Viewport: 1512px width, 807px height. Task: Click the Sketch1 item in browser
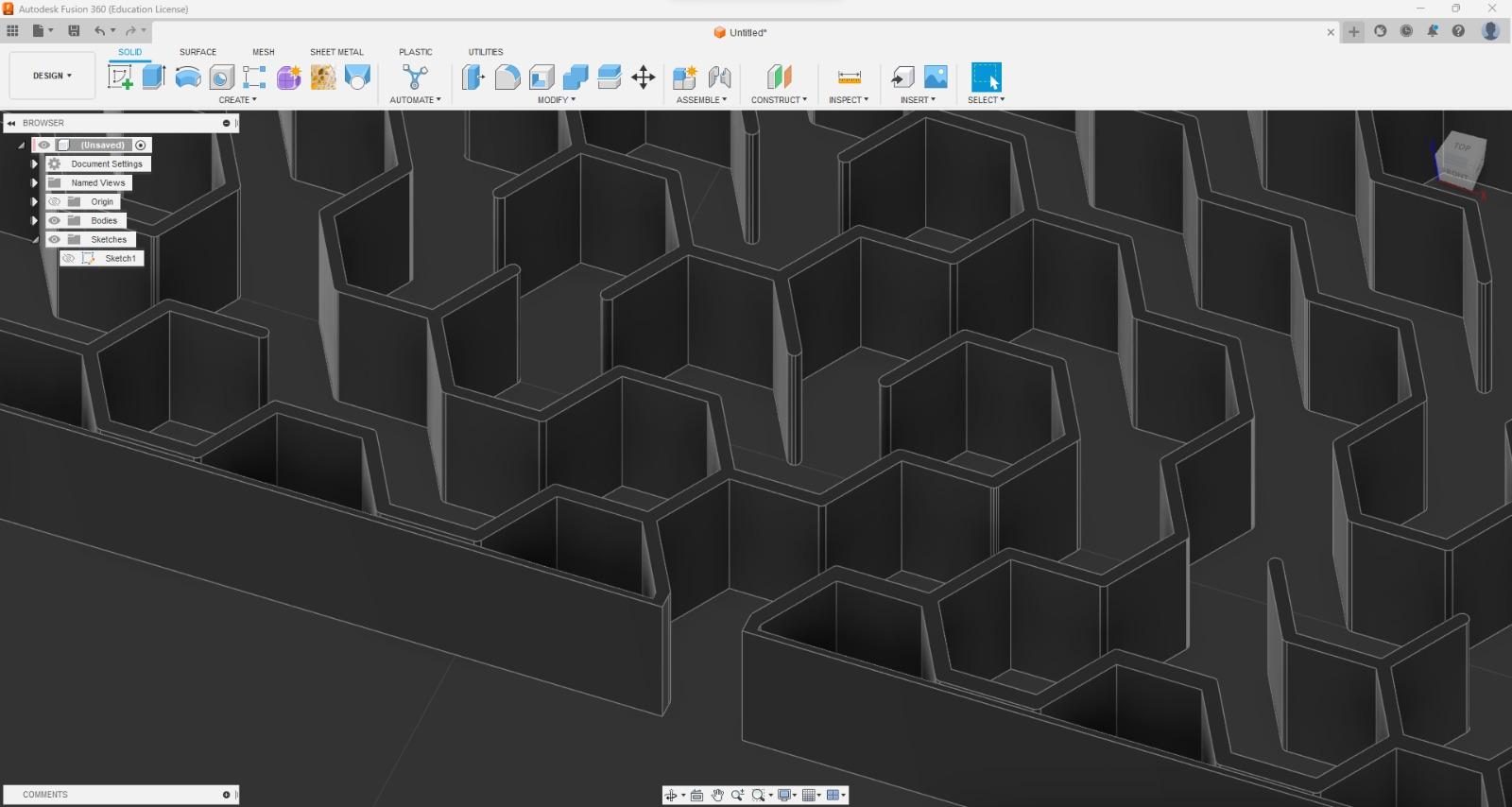tap(120, 258)
